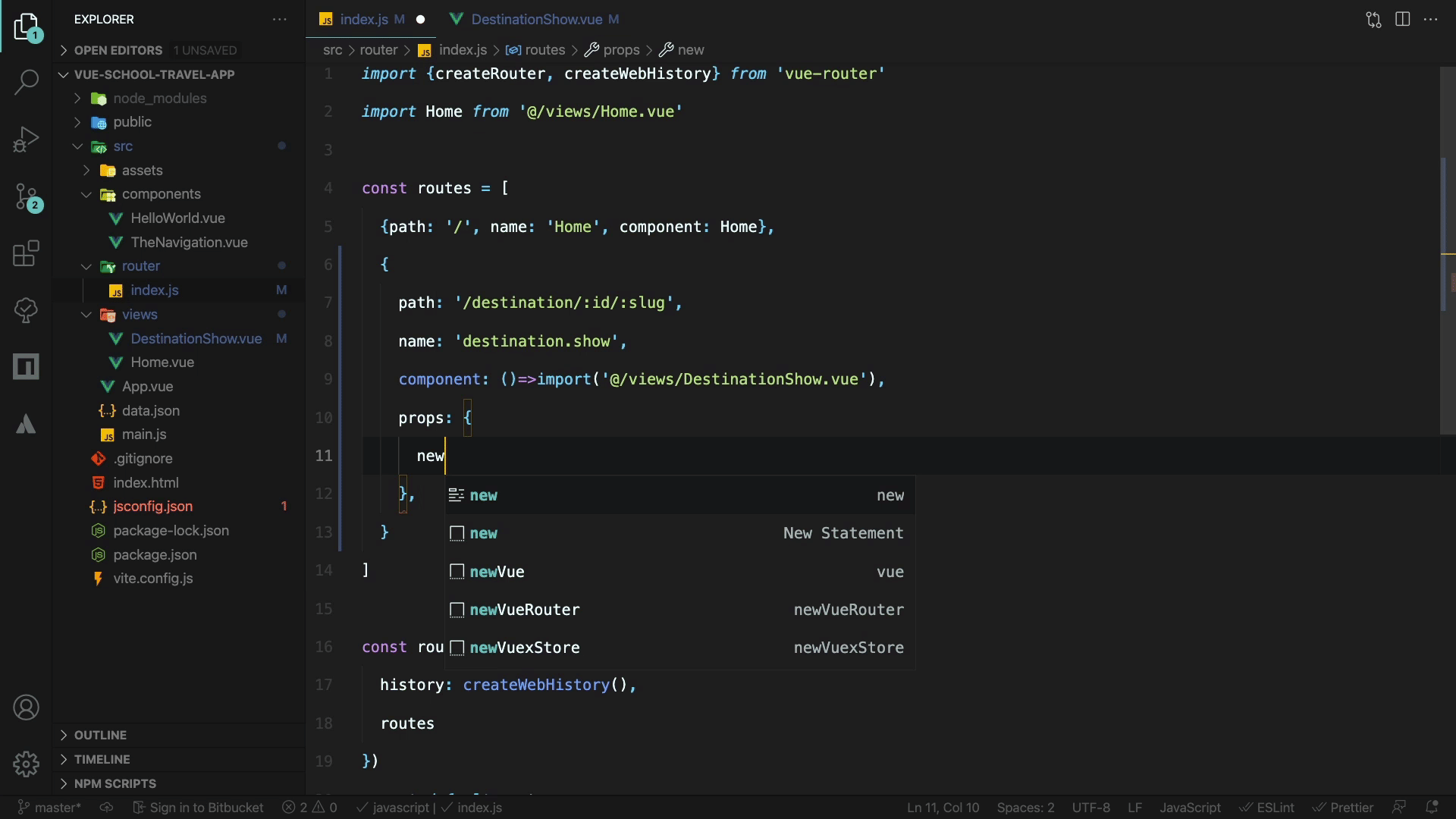Click the Open Changes compare icon
The image size is (1456, 819).
pos(1373,19)
